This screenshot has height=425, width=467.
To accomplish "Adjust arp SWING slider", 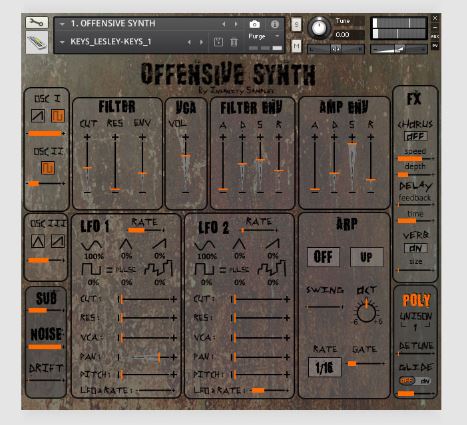I will 325,307.
